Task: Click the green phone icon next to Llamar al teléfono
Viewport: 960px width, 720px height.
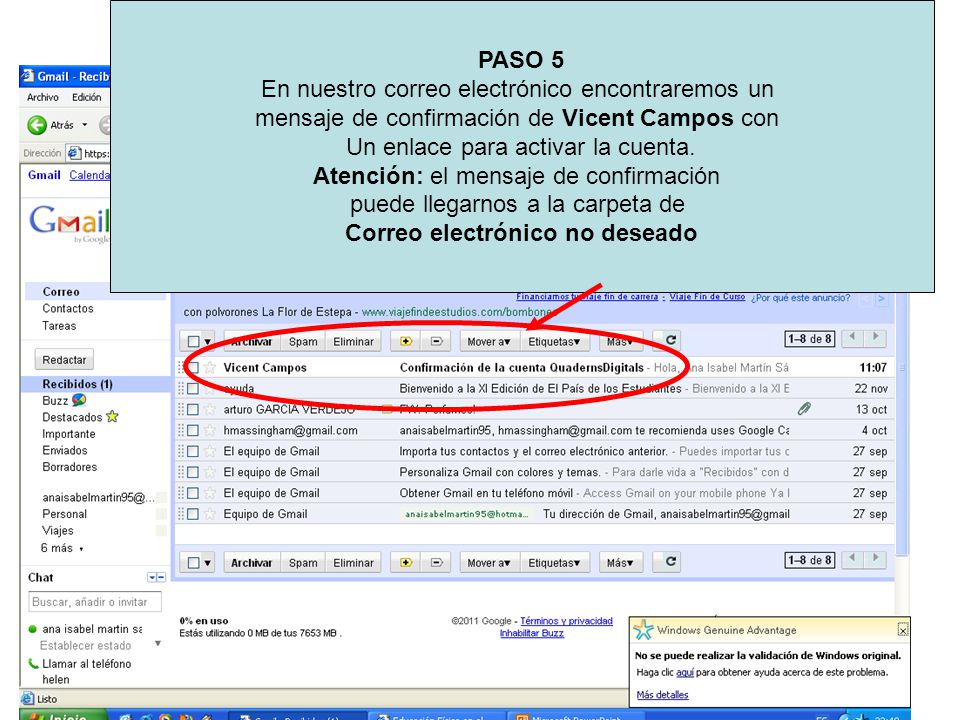Action: pos(34,663)
